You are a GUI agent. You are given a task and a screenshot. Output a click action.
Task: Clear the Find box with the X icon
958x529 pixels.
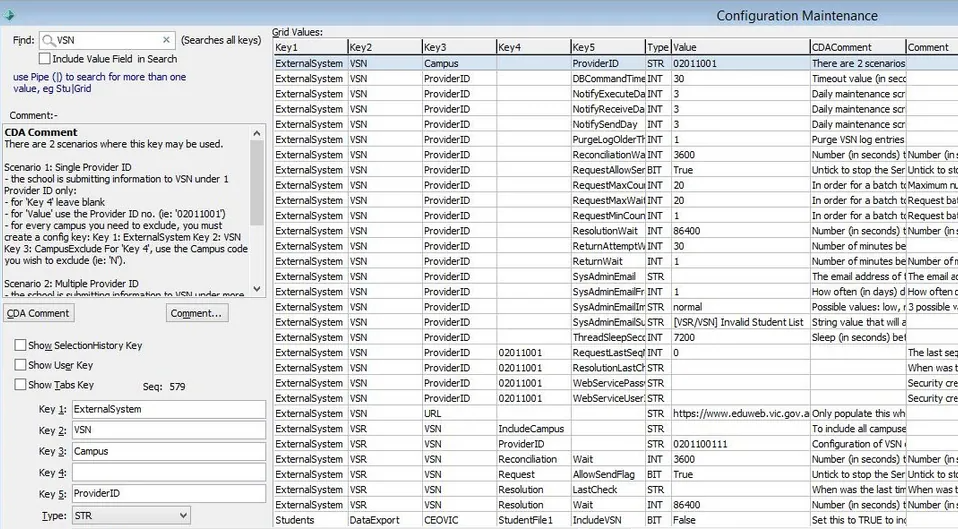tap(166, 40)
